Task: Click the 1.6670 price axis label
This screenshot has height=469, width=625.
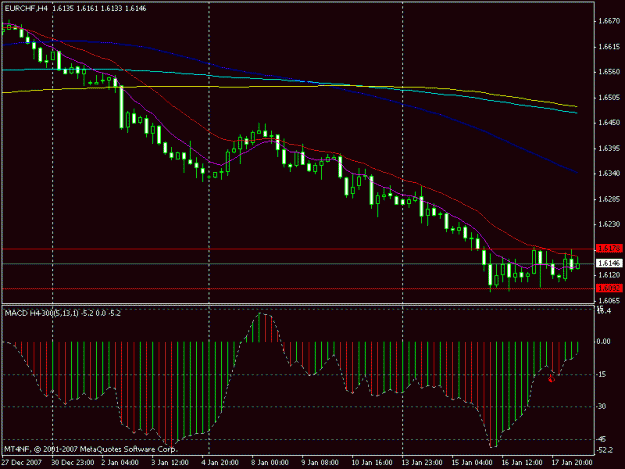Action: pos(609,21)
